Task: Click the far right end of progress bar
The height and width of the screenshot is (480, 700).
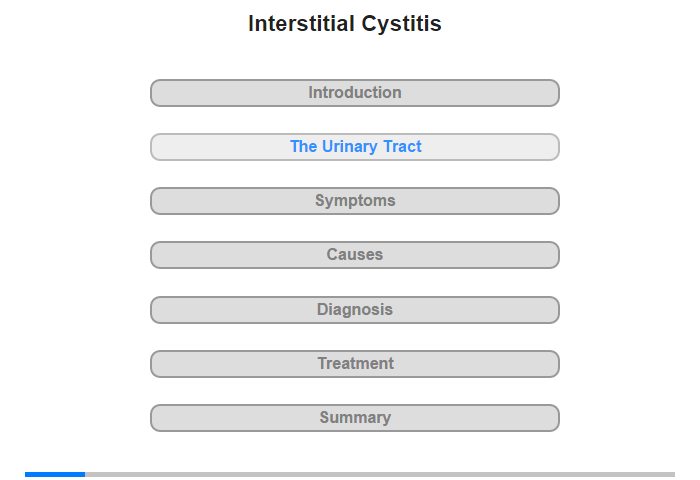Action: click(673, 474)
